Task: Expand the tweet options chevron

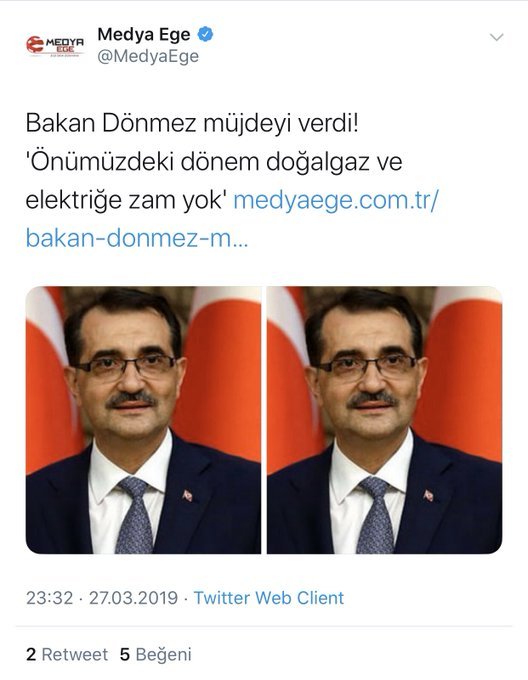Action: pyautogui.click(x=496, y=37)
